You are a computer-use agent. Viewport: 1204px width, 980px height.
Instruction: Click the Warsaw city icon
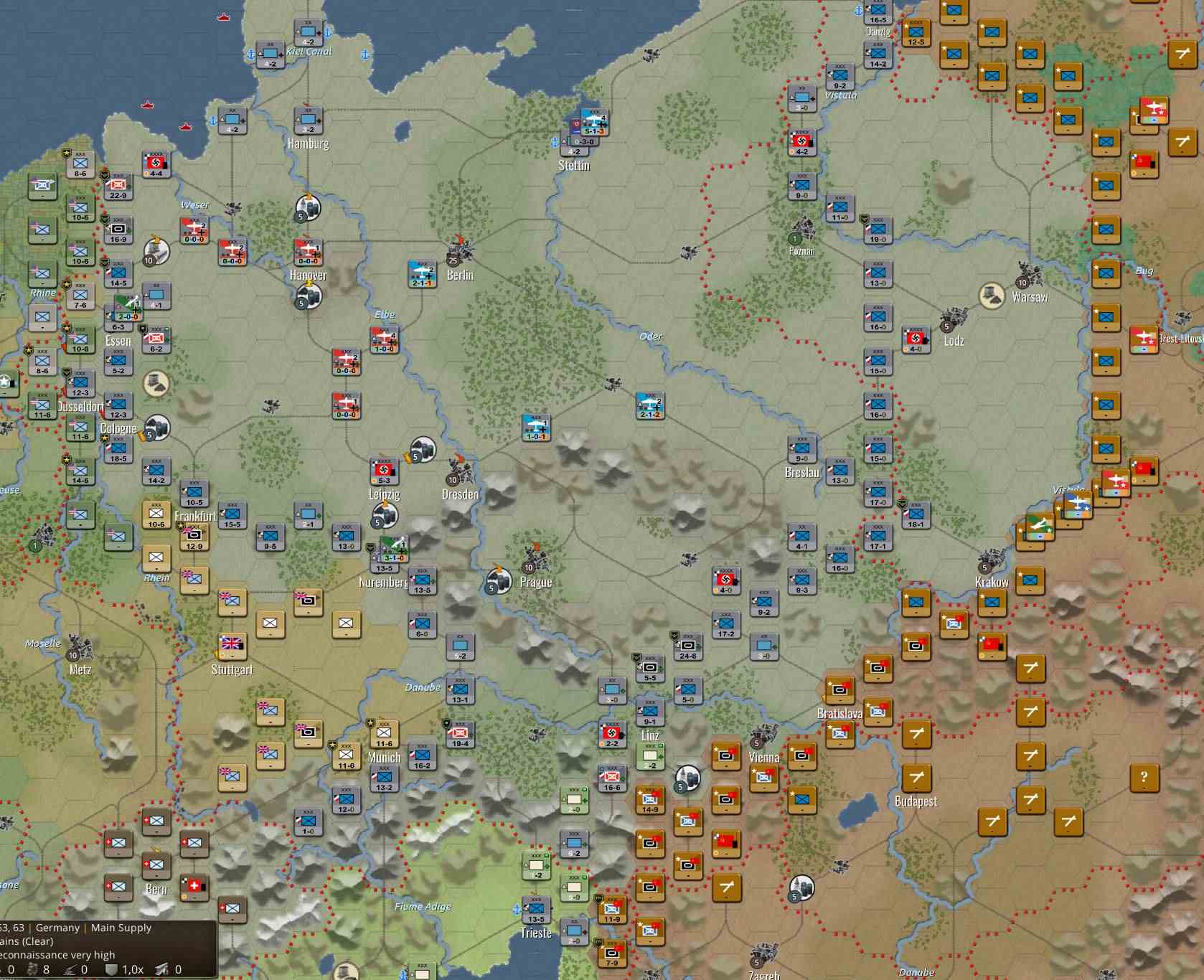coord(1030,273)
